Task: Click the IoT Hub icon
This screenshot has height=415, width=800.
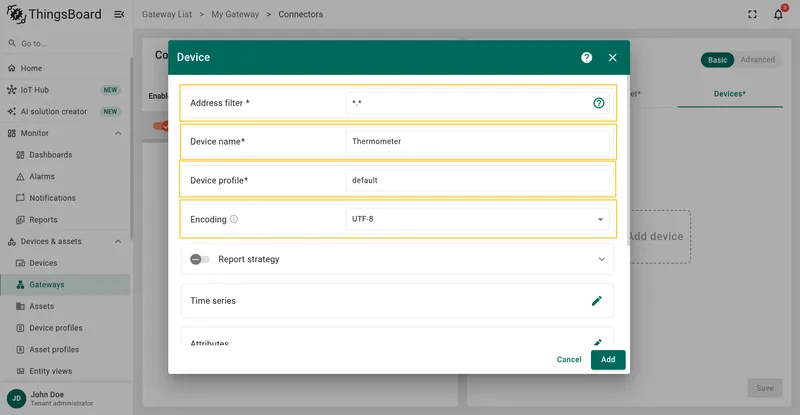Action: tap(12, 90)
